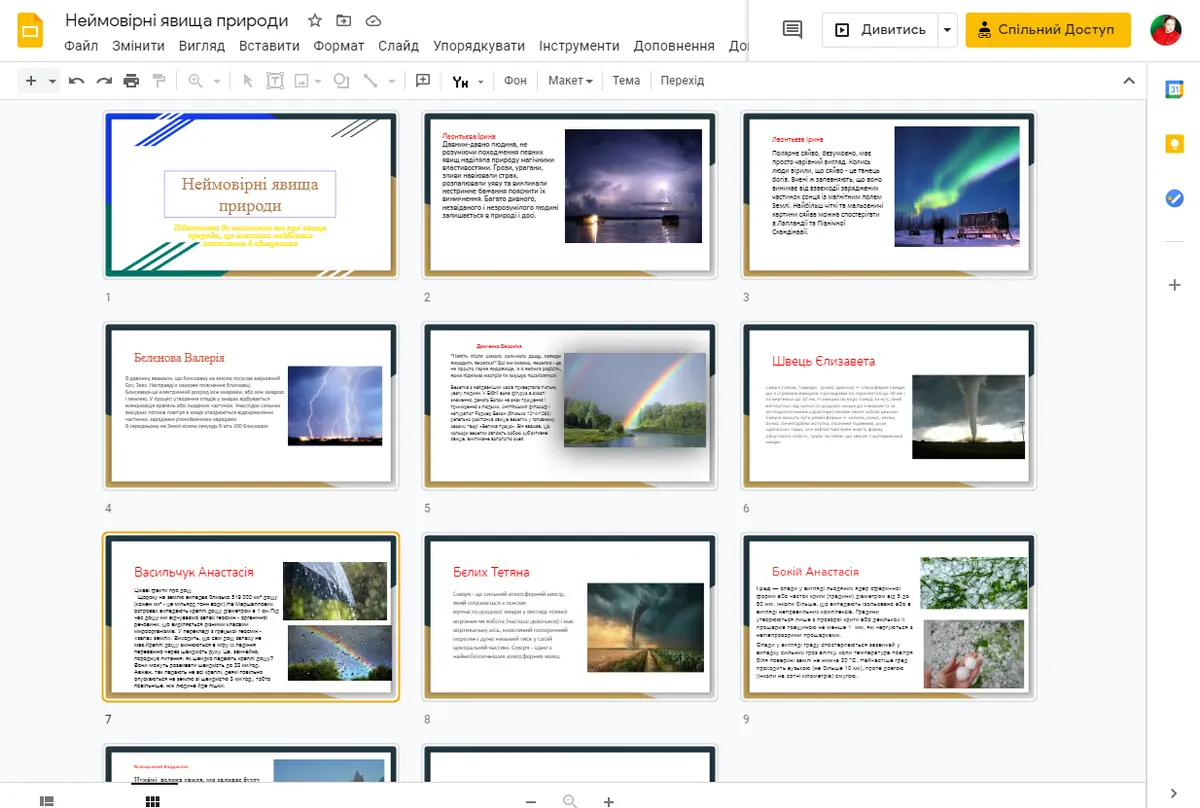
Task: Open the Інструменти menu
Action: [579, 46]
